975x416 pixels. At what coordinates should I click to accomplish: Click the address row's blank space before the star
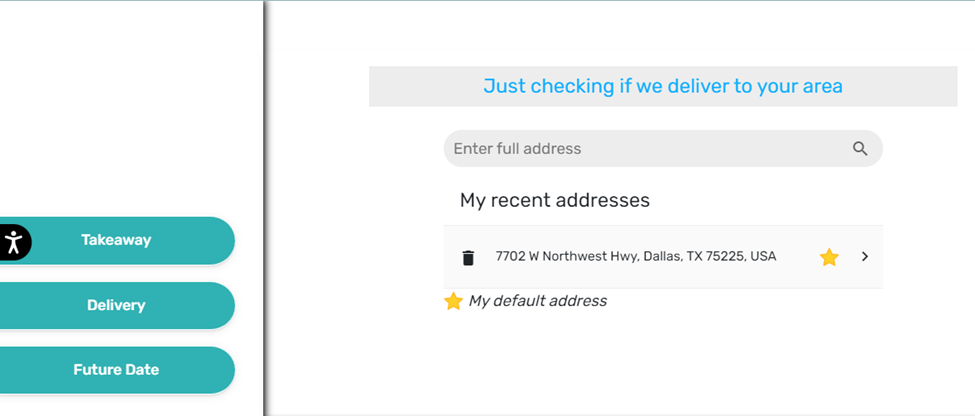click(x=797, y=257)
